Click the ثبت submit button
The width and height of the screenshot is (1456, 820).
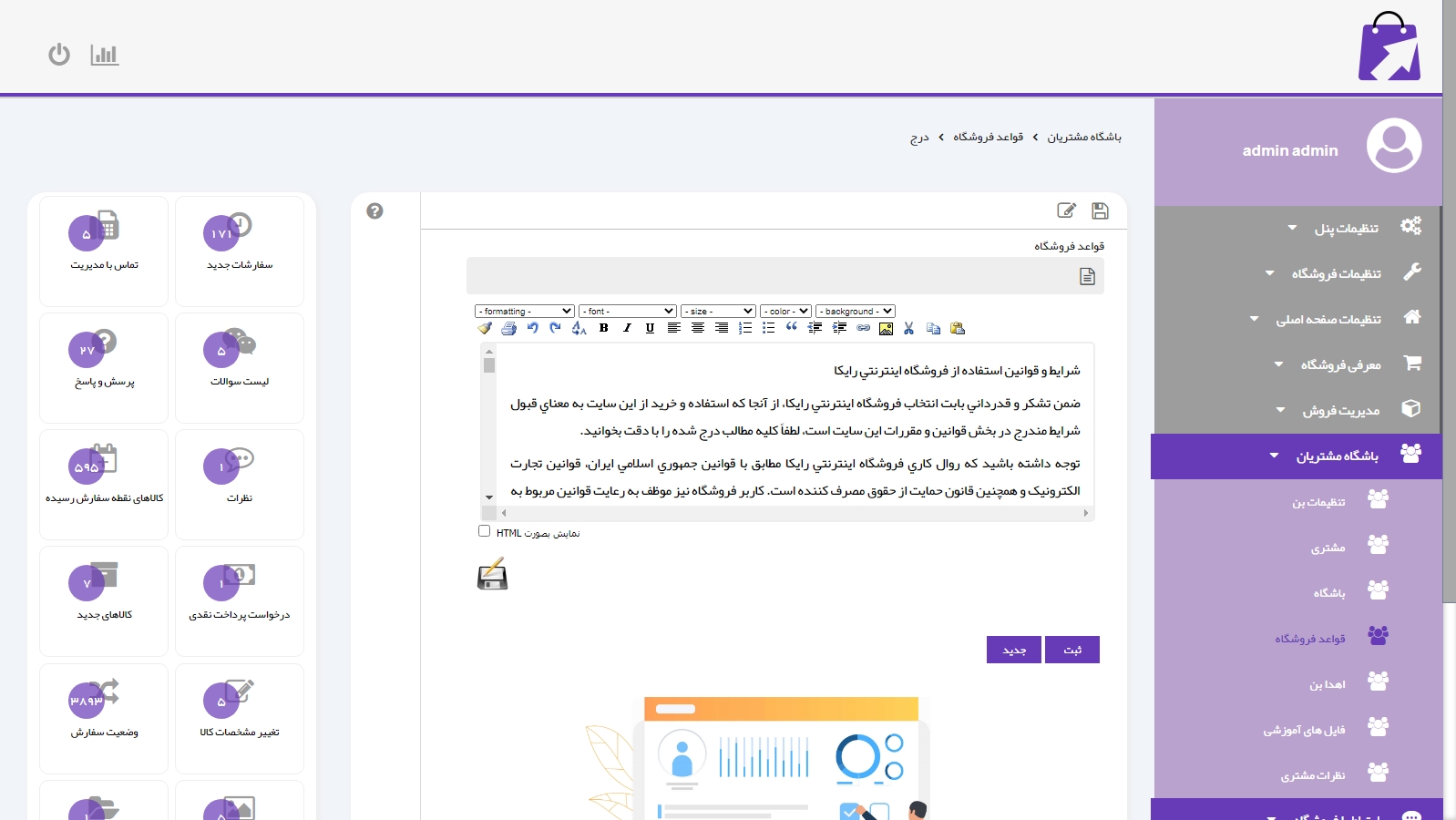click(1072, 650)
